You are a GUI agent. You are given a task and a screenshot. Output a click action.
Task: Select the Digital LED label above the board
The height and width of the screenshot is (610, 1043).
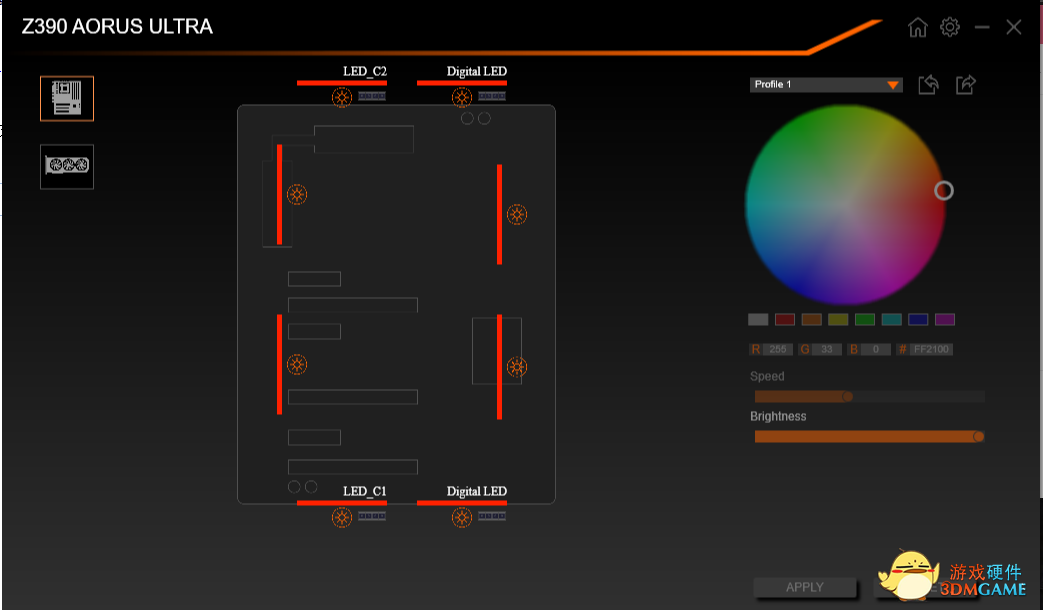[476, 71]
